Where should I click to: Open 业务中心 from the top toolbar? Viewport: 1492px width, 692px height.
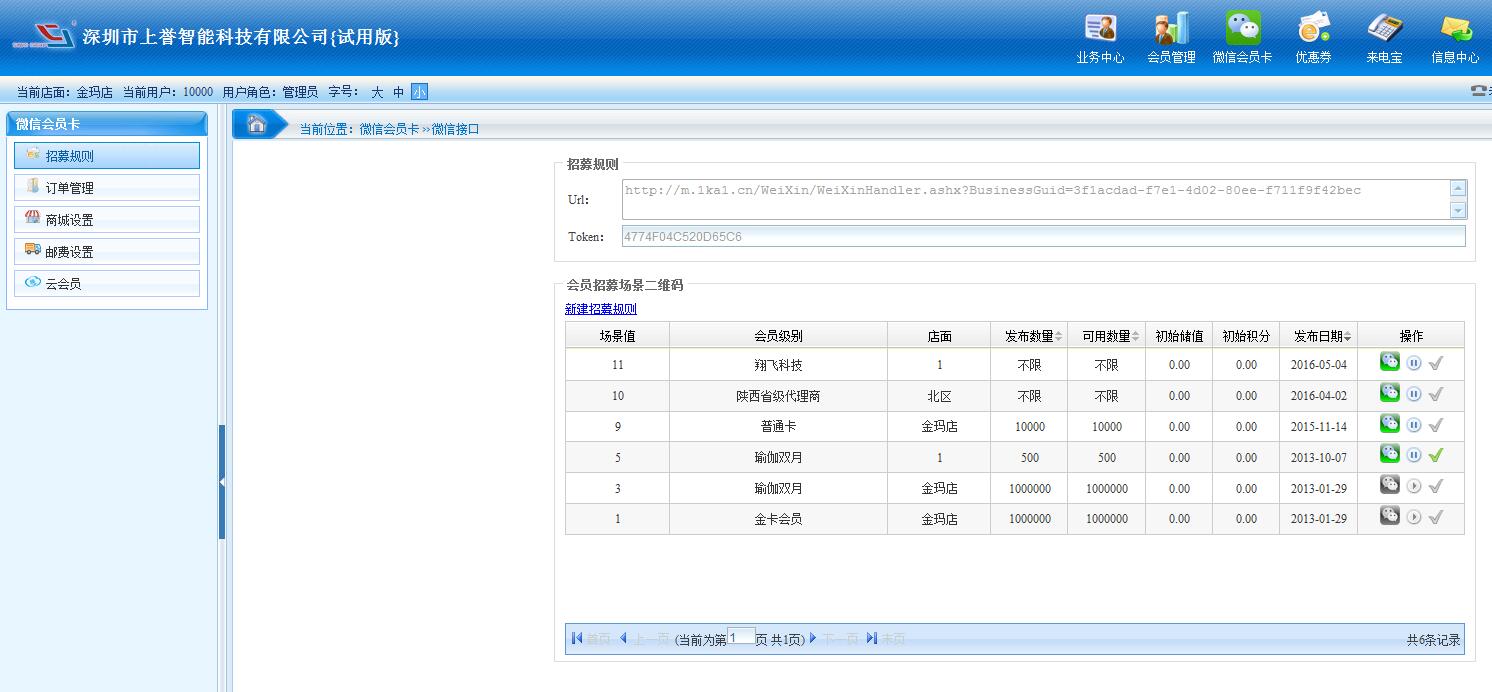click(x=1100, y=37)
